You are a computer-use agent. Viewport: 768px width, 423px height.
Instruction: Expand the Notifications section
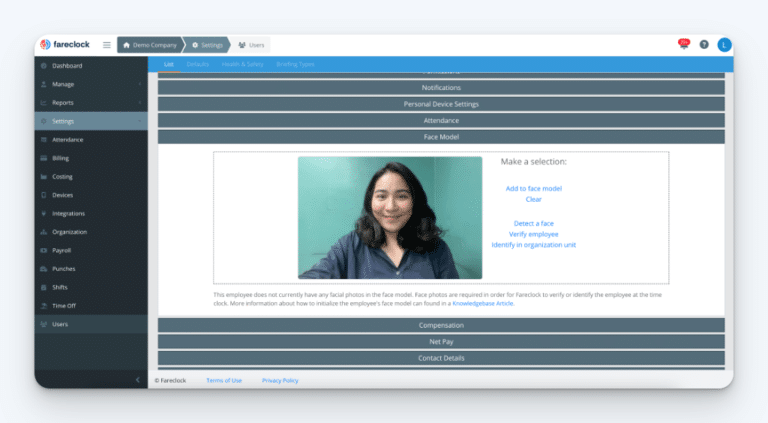441,88
